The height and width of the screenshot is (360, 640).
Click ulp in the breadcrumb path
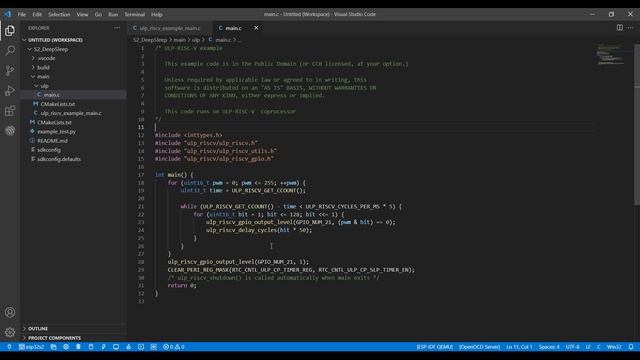196,40
